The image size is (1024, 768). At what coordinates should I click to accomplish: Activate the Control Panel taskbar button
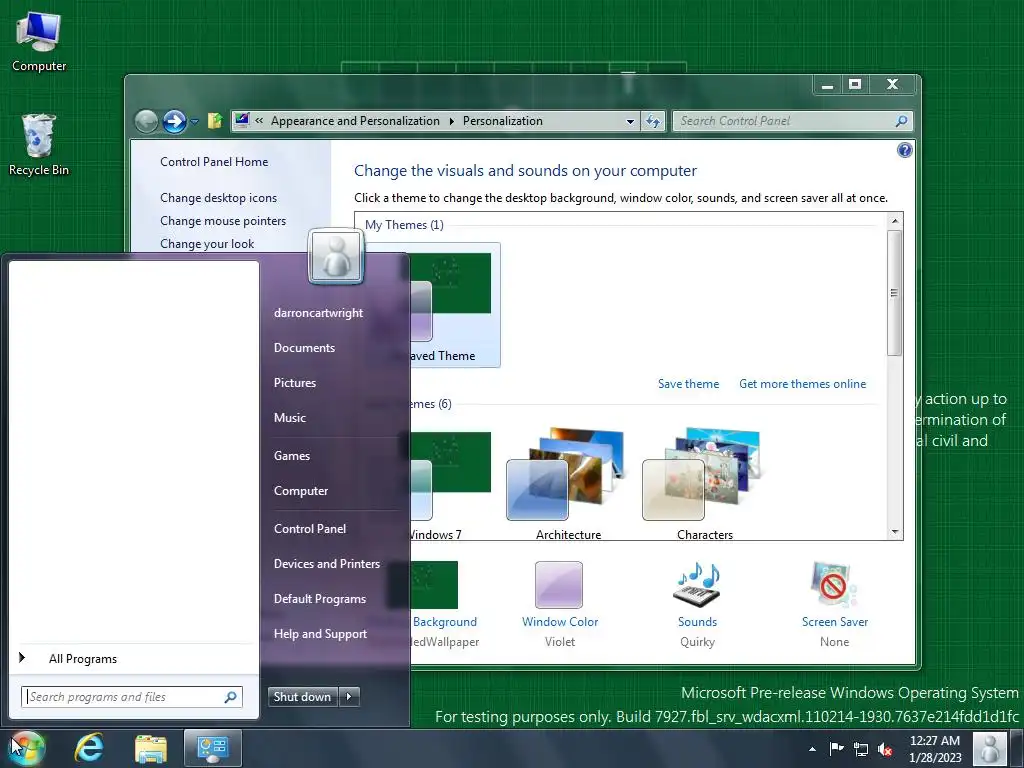(213, 748)
